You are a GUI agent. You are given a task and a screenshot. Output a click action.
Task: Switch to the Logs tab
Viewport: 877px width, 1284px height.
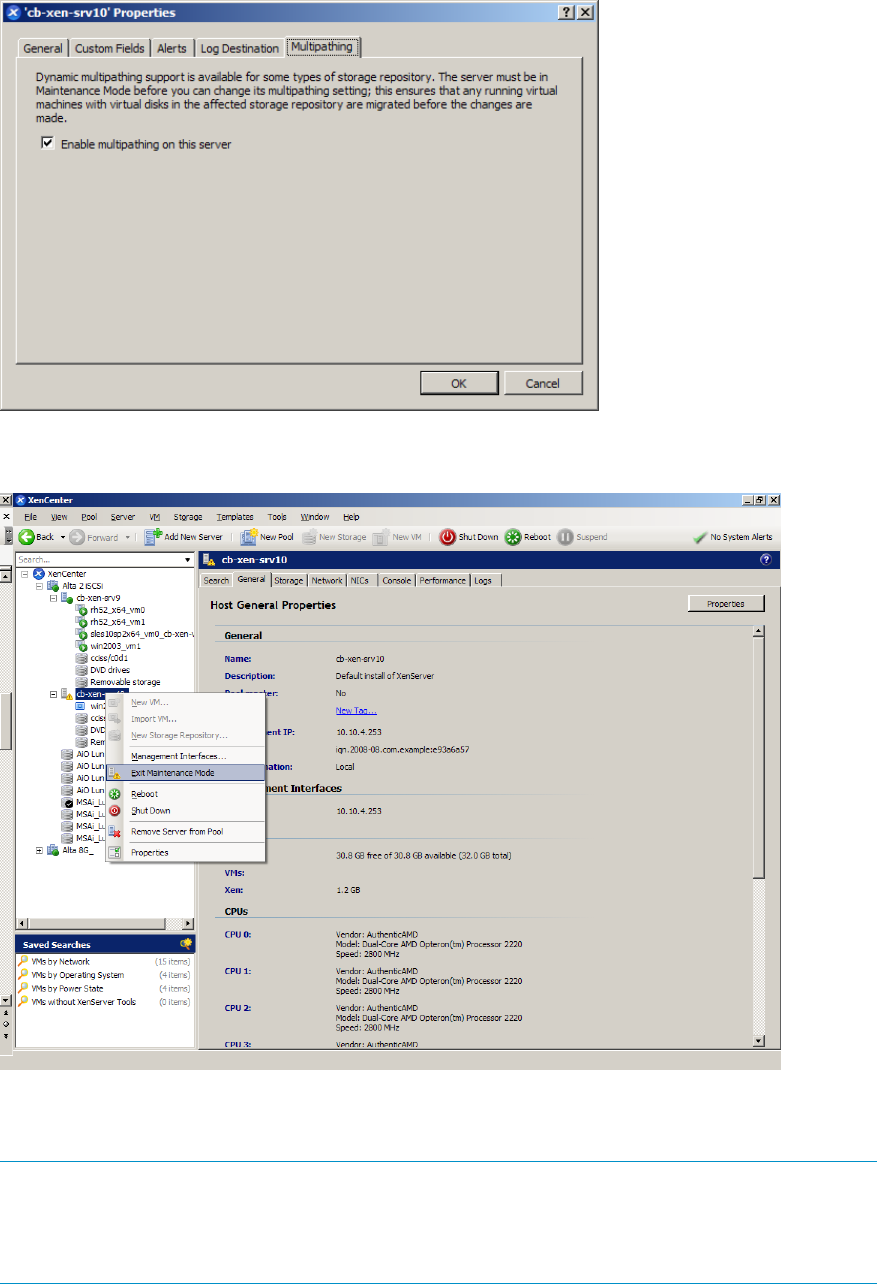click(483, 580)
